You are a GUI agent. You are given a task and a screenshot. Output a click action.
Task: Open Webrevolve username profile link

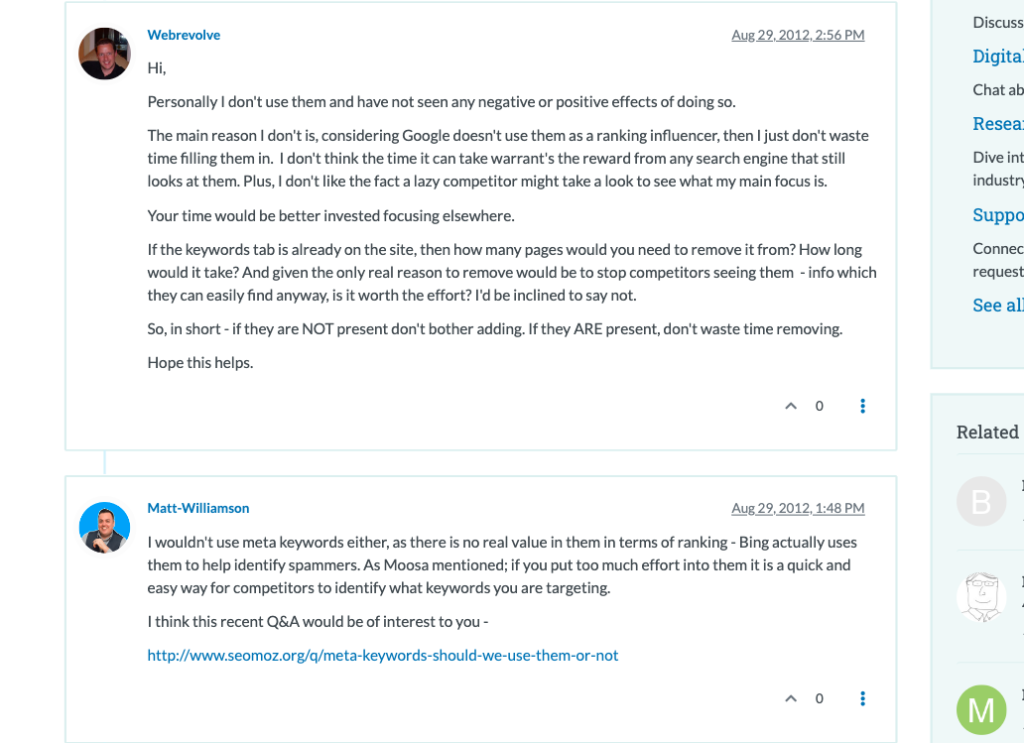tap(184, 35)
